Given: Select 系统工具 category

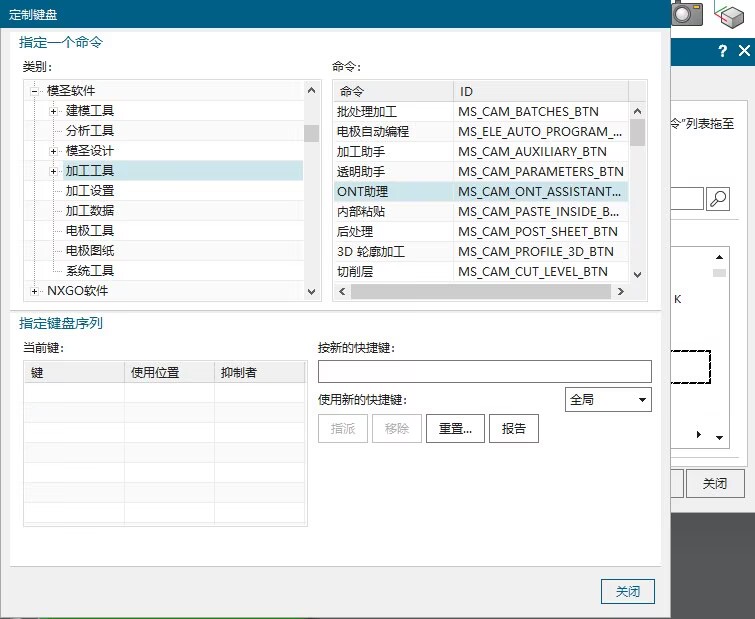Looking at the screenshot, I should click(90, 271).
